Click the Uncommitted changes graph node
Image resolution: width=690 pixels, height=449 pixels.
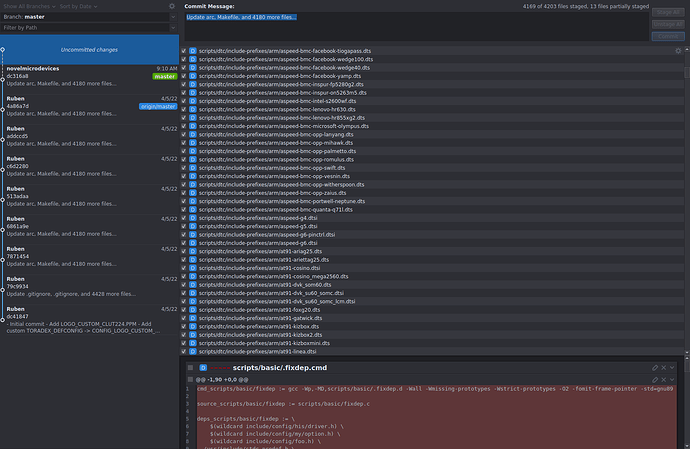3,50
